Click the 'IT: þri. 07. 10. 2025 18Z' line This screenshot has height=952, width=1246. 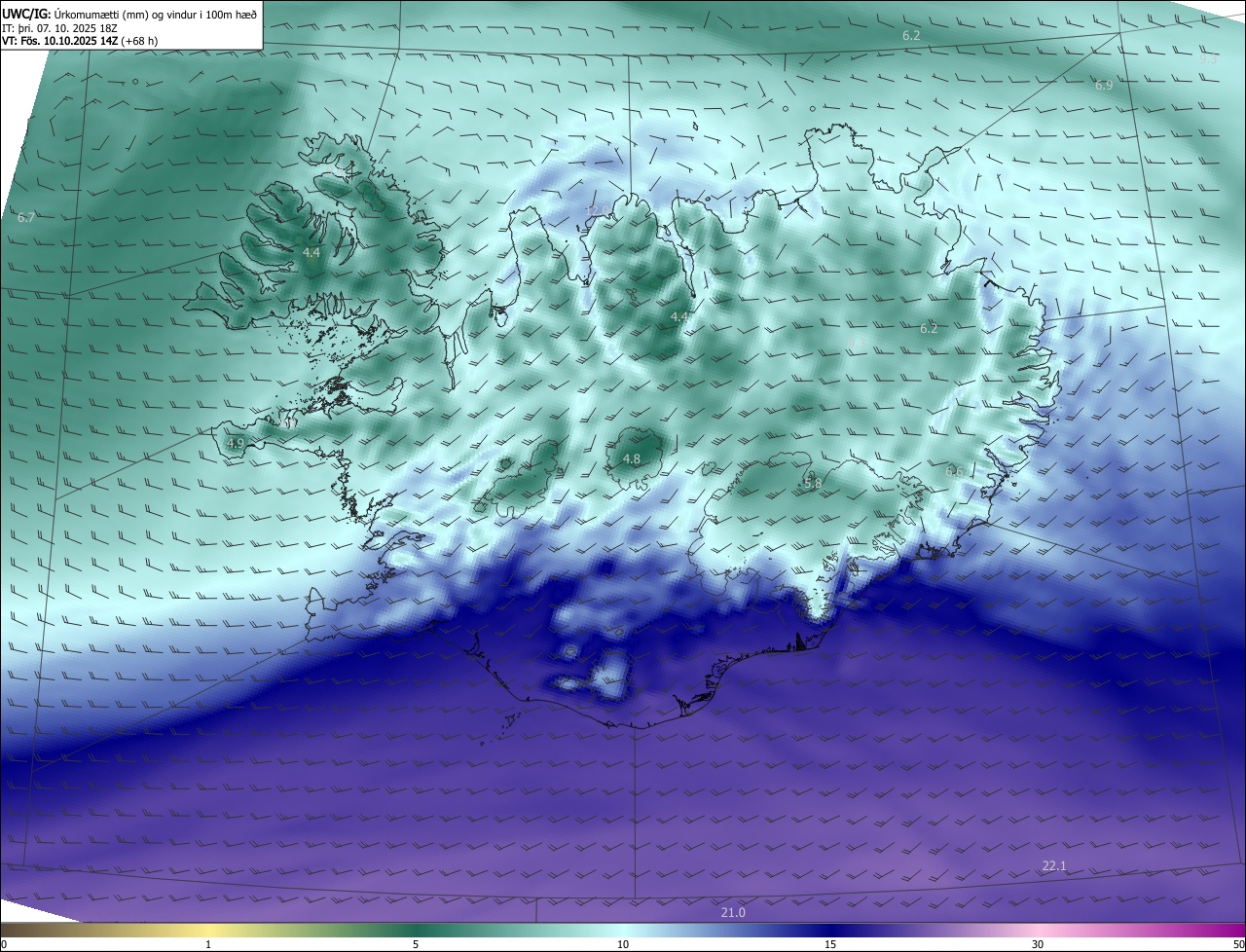(59, 28)
